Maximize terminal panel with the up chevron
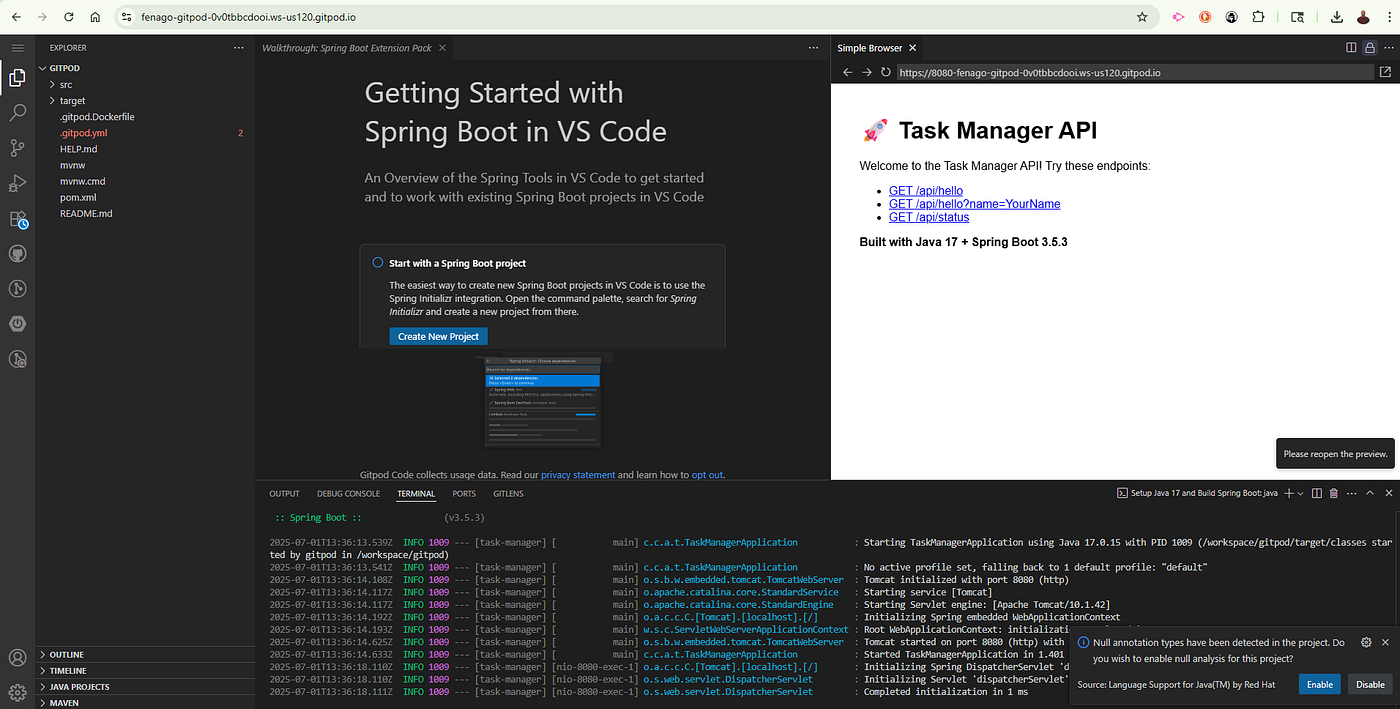This screenshot has height=709, width=1400. point(1368,493)
